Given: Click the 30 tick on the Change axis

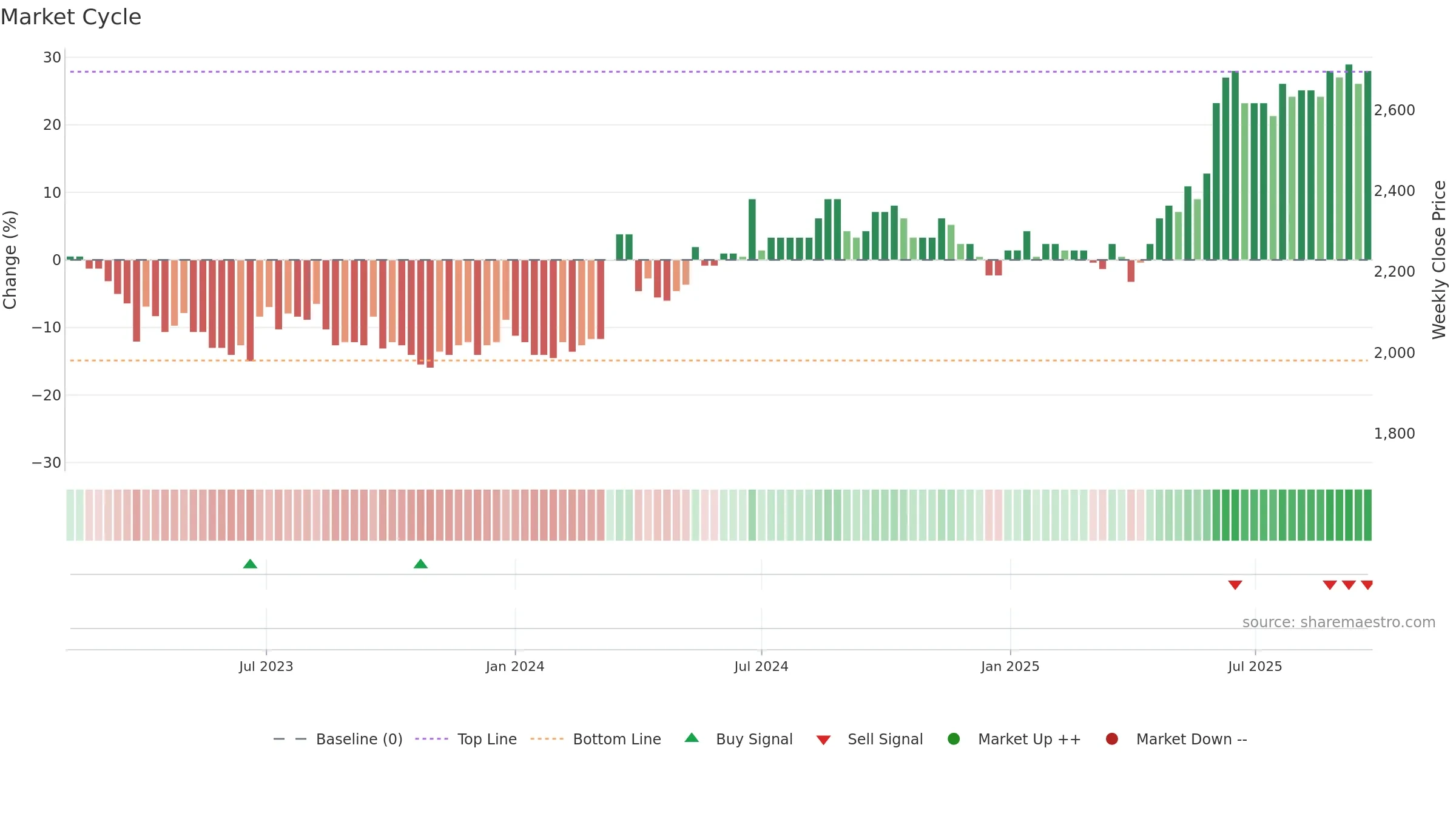Looking at the screenshot, I should pyautogui.click(x=52, y=58).
